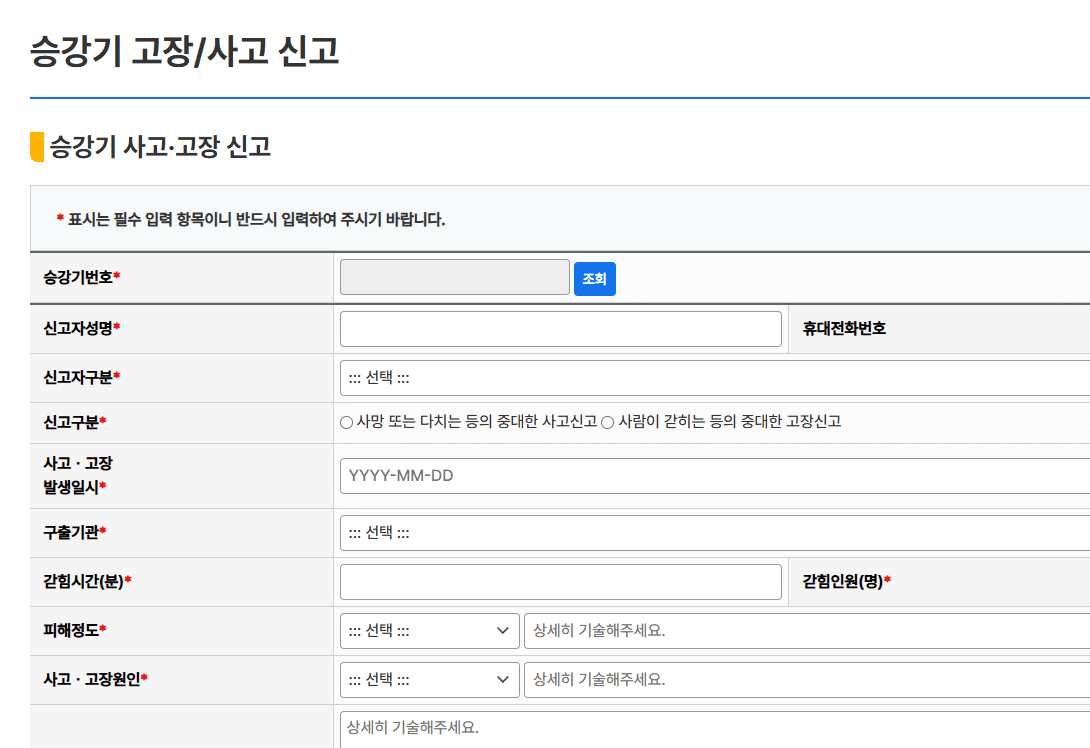
Task: Click the 휴대전화번호 label text
Action: (844, 329)
